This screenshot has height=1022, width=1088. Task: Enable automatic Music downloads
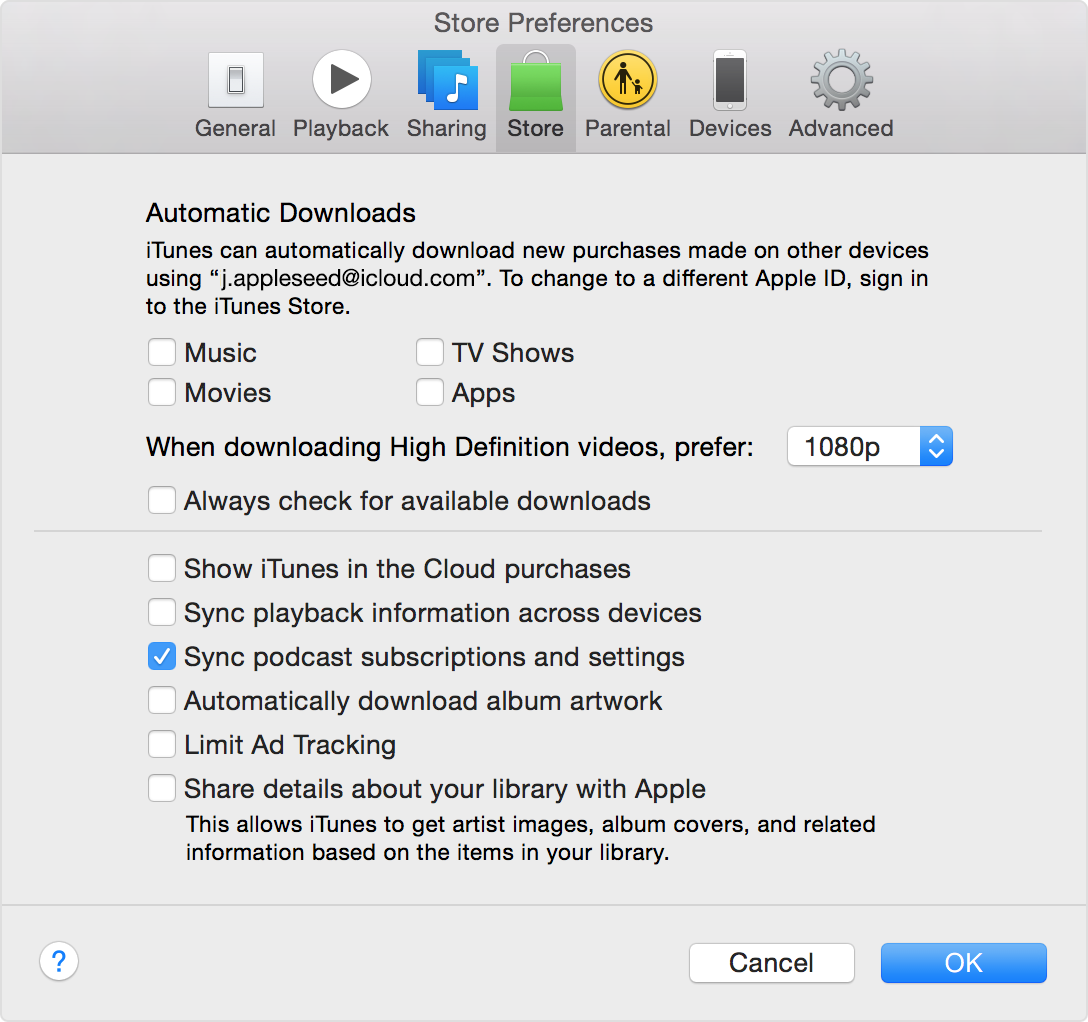[x=162, y=353]
